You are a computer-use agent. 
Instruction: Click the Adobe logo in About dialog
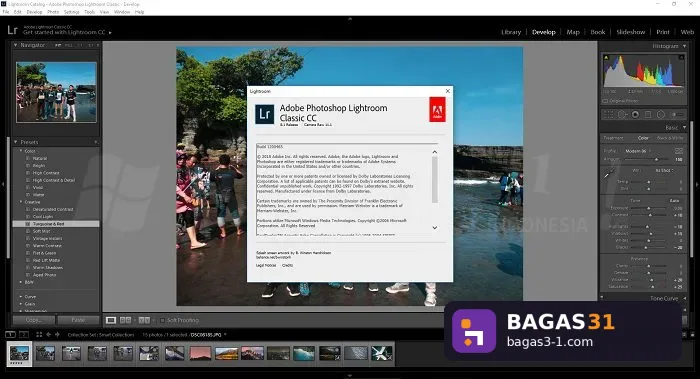tap(437, 109)
